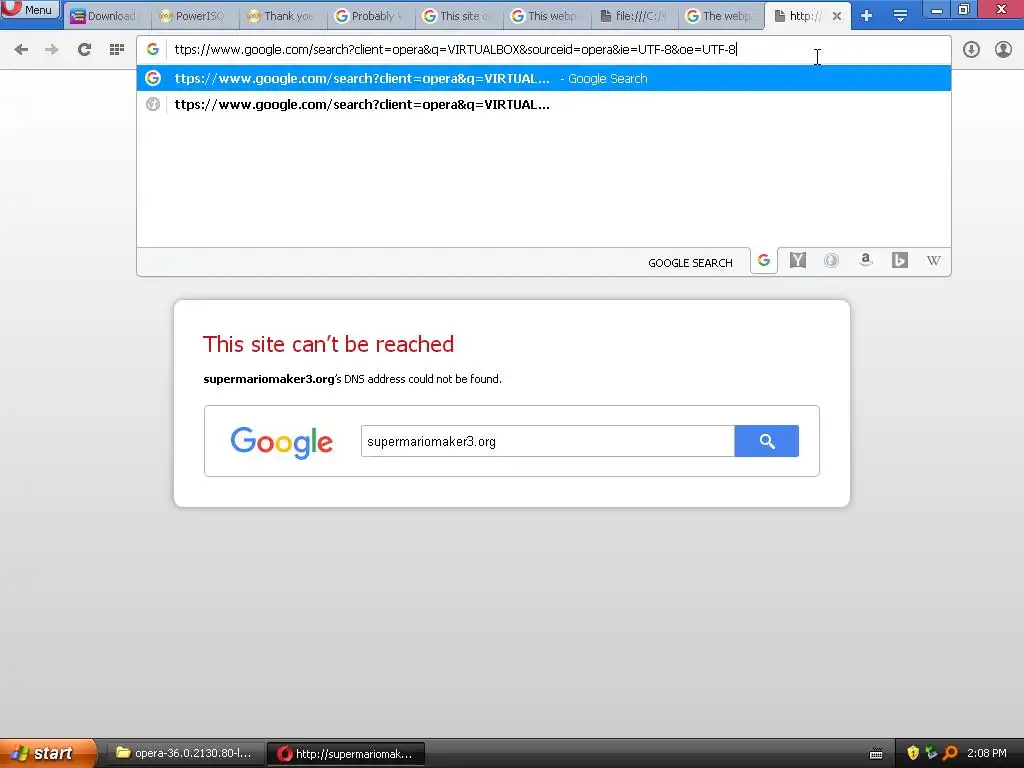Image resolution: width=1024 pixels, height=768 pixels.
Task: Select the Google Search suggestion row
Action: tap(543, 78)
